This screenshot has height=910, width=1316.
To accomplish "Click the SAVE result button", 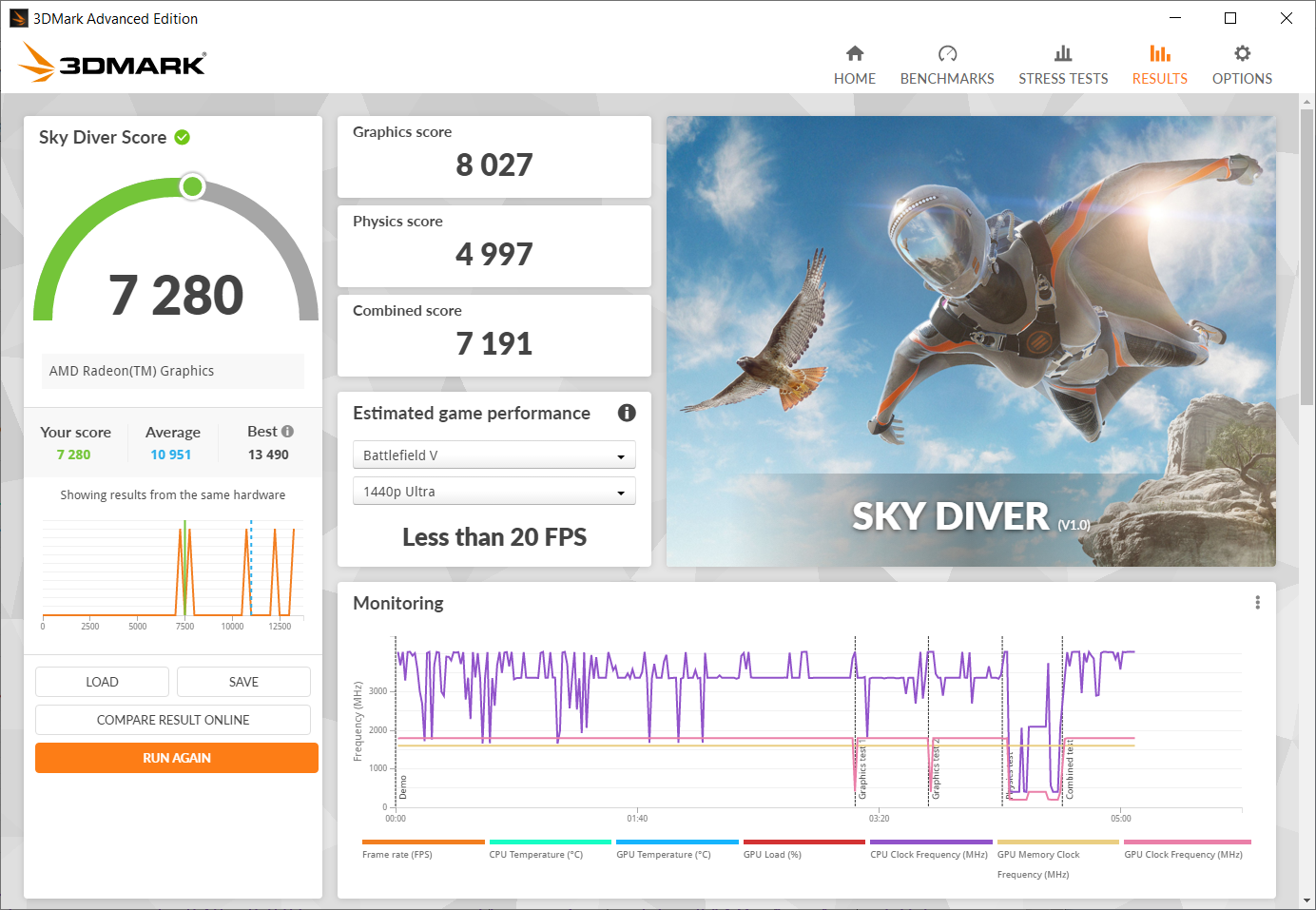I will pos(243,682).
